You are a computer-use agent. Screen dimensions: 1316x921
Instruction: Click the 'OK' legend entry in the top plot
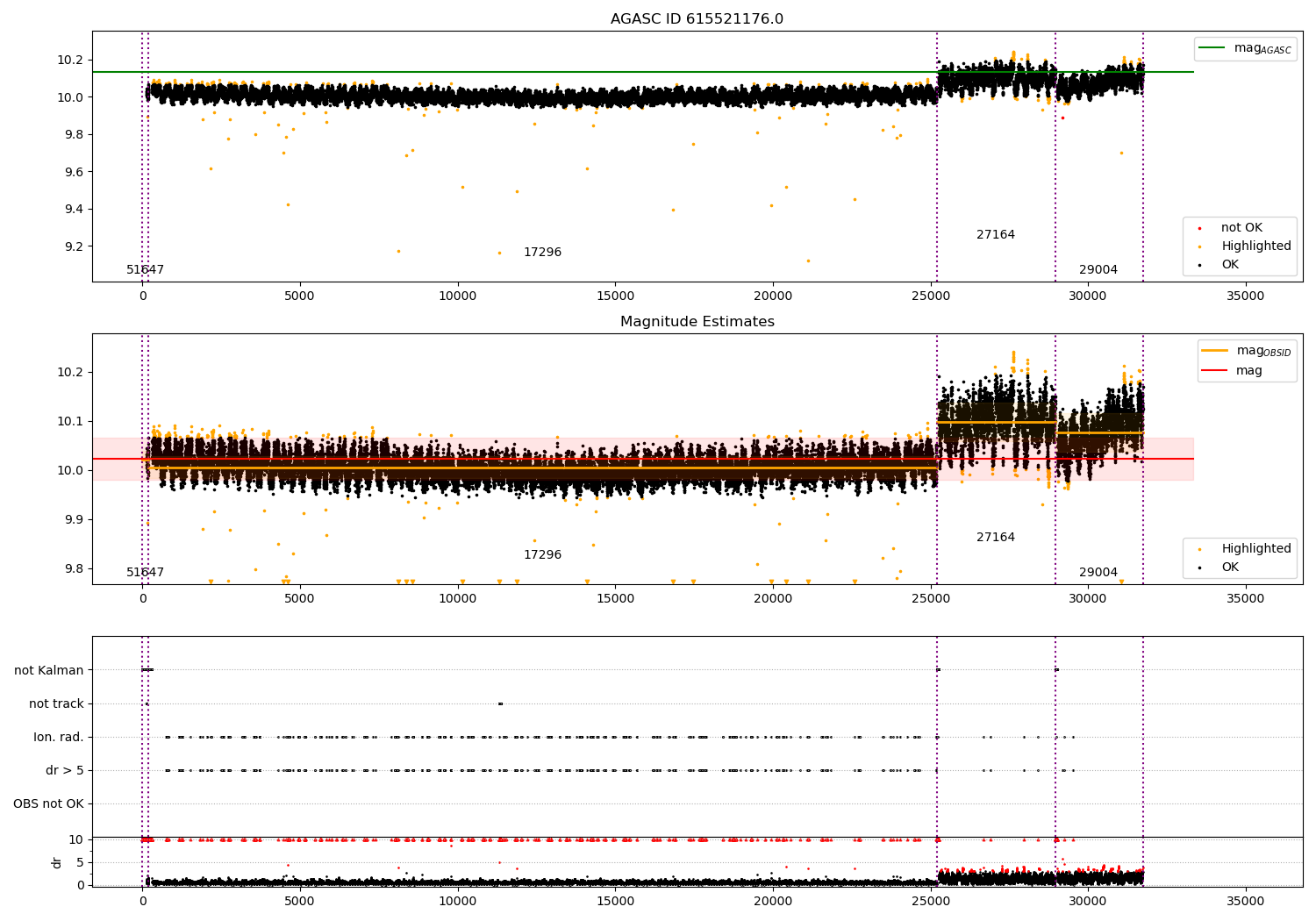(x=1230, y=265)
